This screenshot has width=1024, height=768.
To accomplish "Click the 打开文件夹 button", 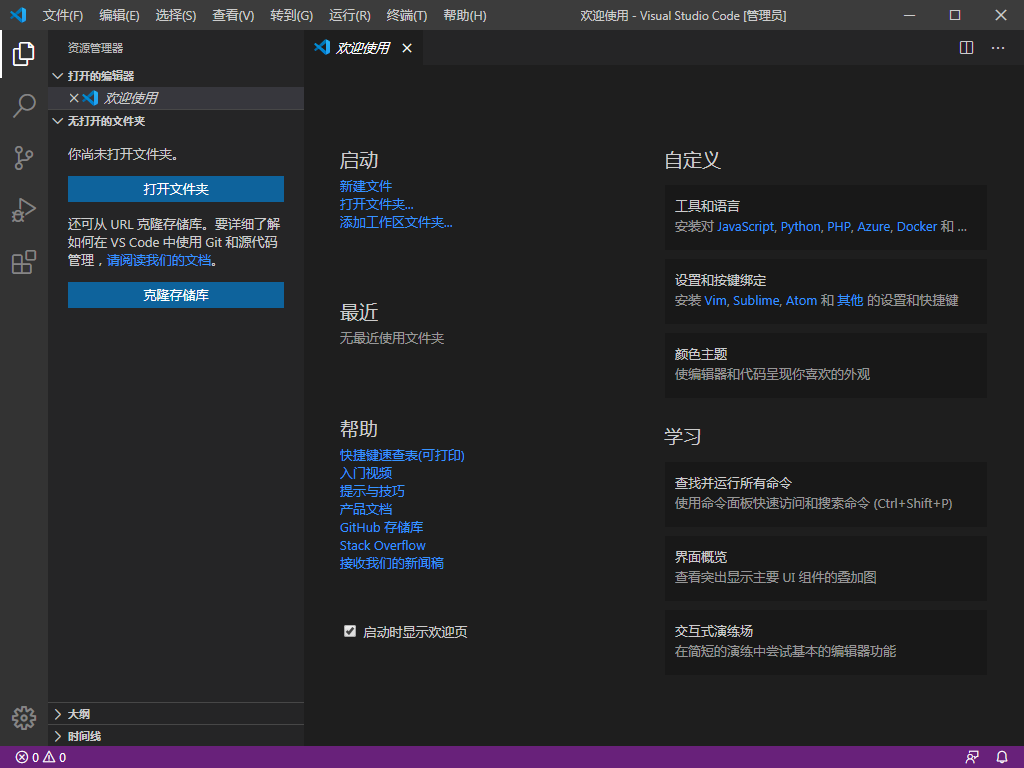I will pyautogui.click(x=175, y=188).
